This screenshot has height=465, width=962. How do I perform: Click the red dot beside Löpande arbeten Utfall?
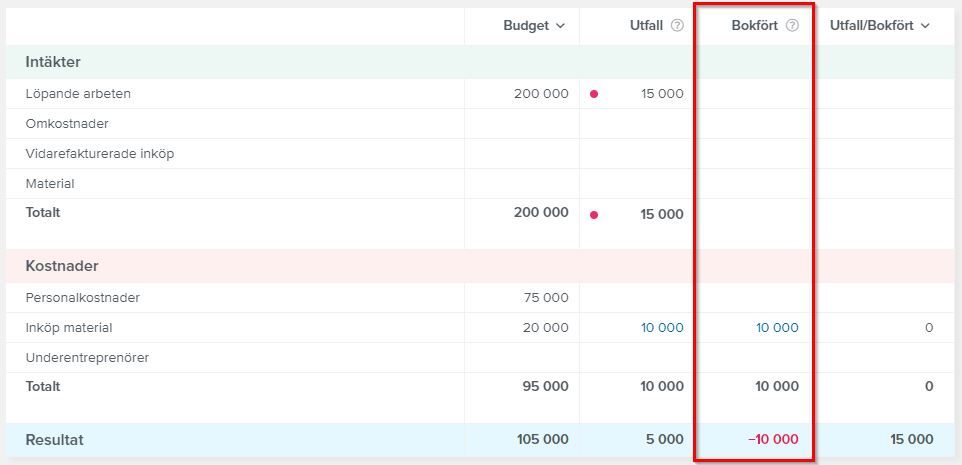tap(594, 94)
